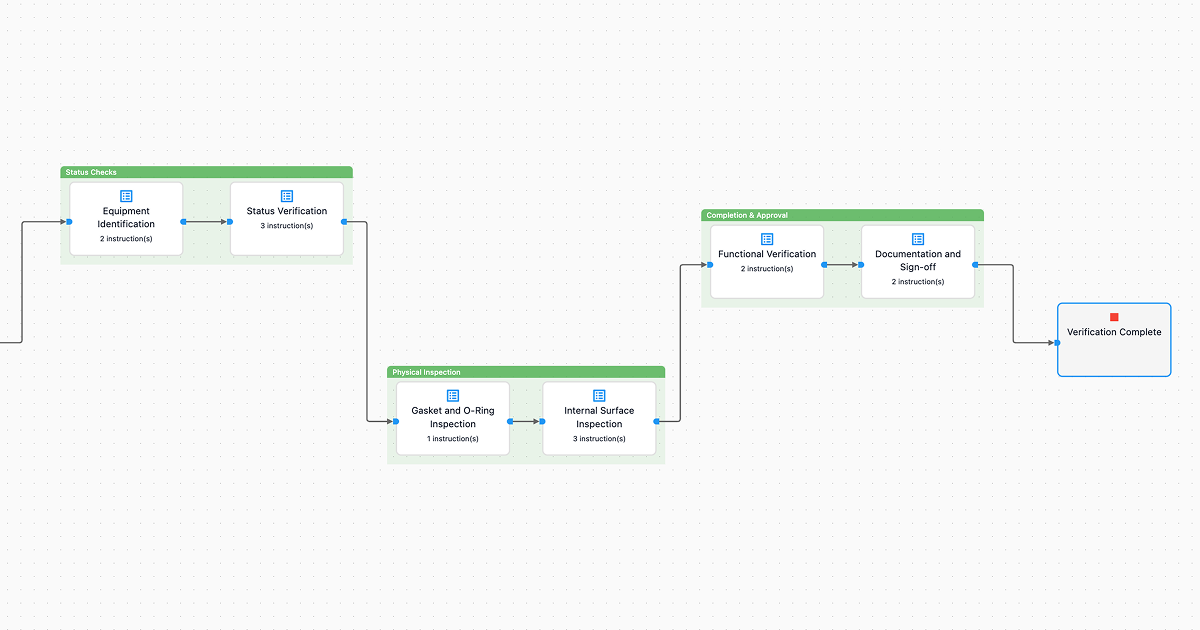
Task: Select the Completion & Approval group header
Action: pos(842,215)
